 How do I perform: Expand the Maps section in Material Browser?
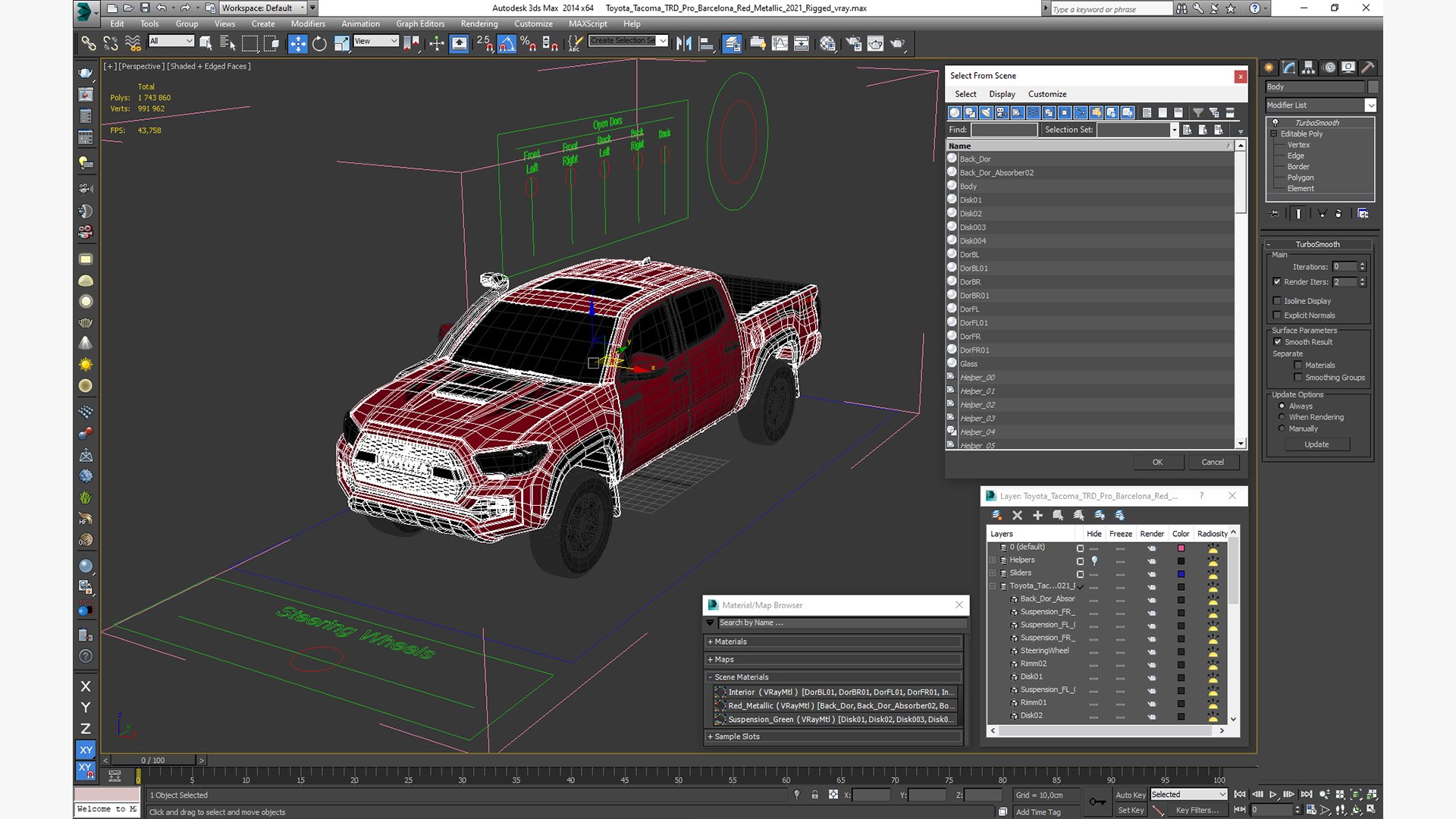coord(833,660)
